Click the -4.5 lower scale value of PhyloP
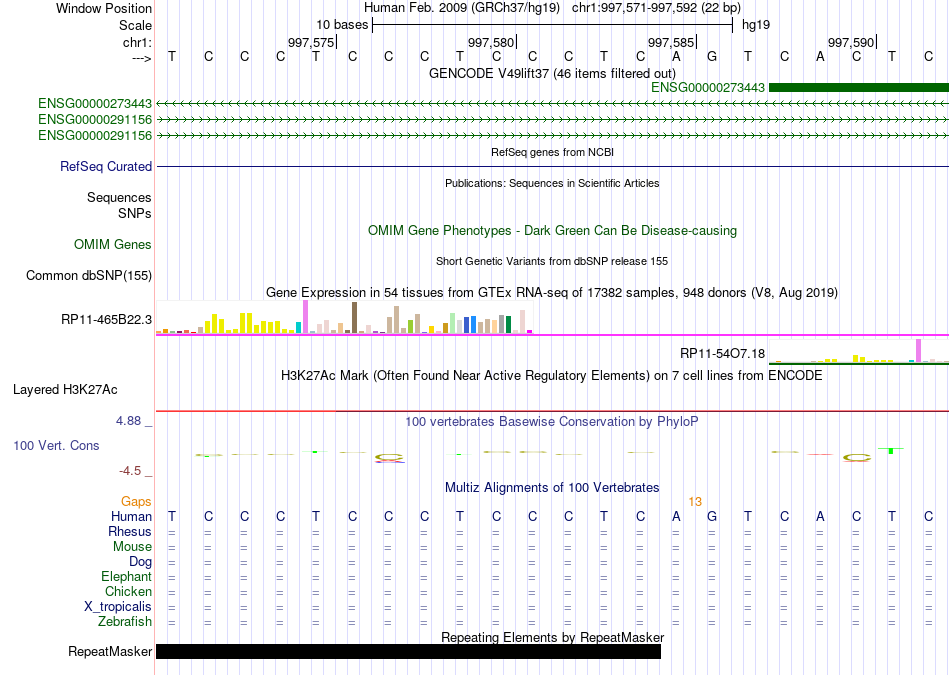Image resolution: width=950 pixels, height=675 pixels. (x=130, y=471)
